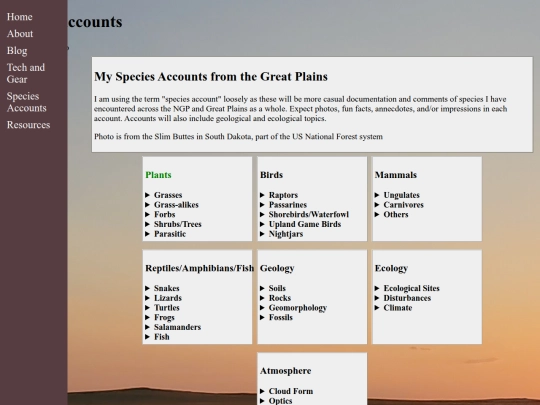Expand the Turtles section
540x405 pixels.
(x=163, y=308)
